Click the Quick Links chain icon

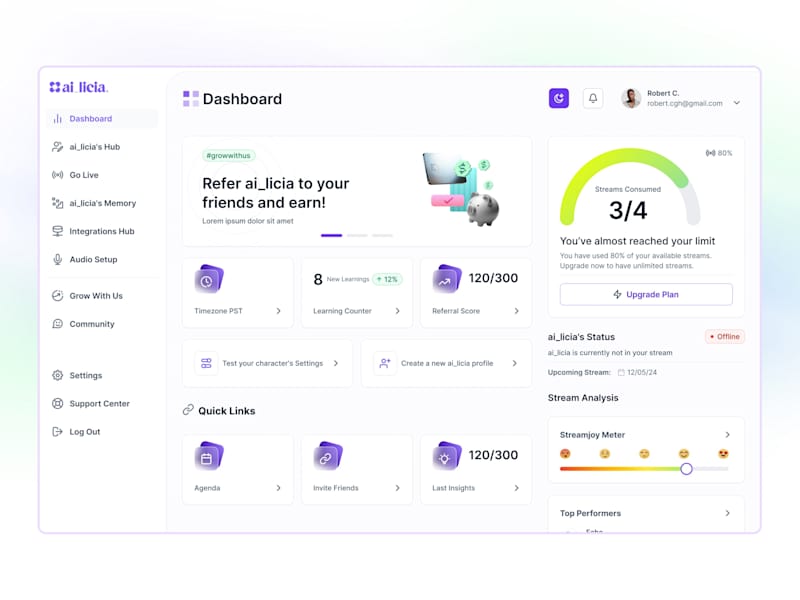(188, 410)
